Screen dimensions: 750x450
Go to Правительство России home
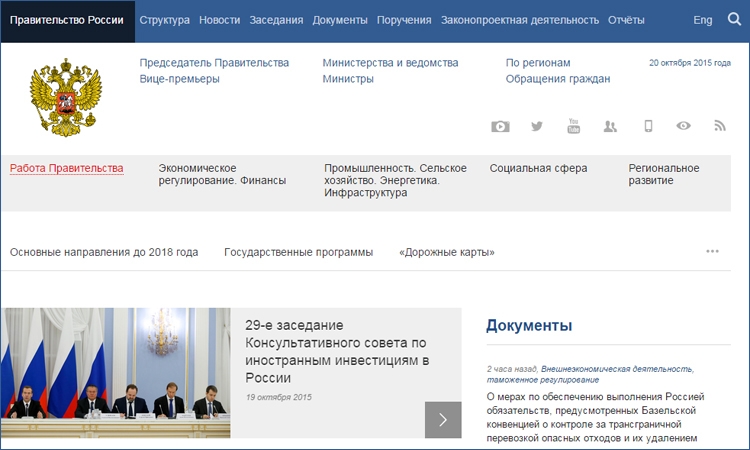click(x=67, y=21)
